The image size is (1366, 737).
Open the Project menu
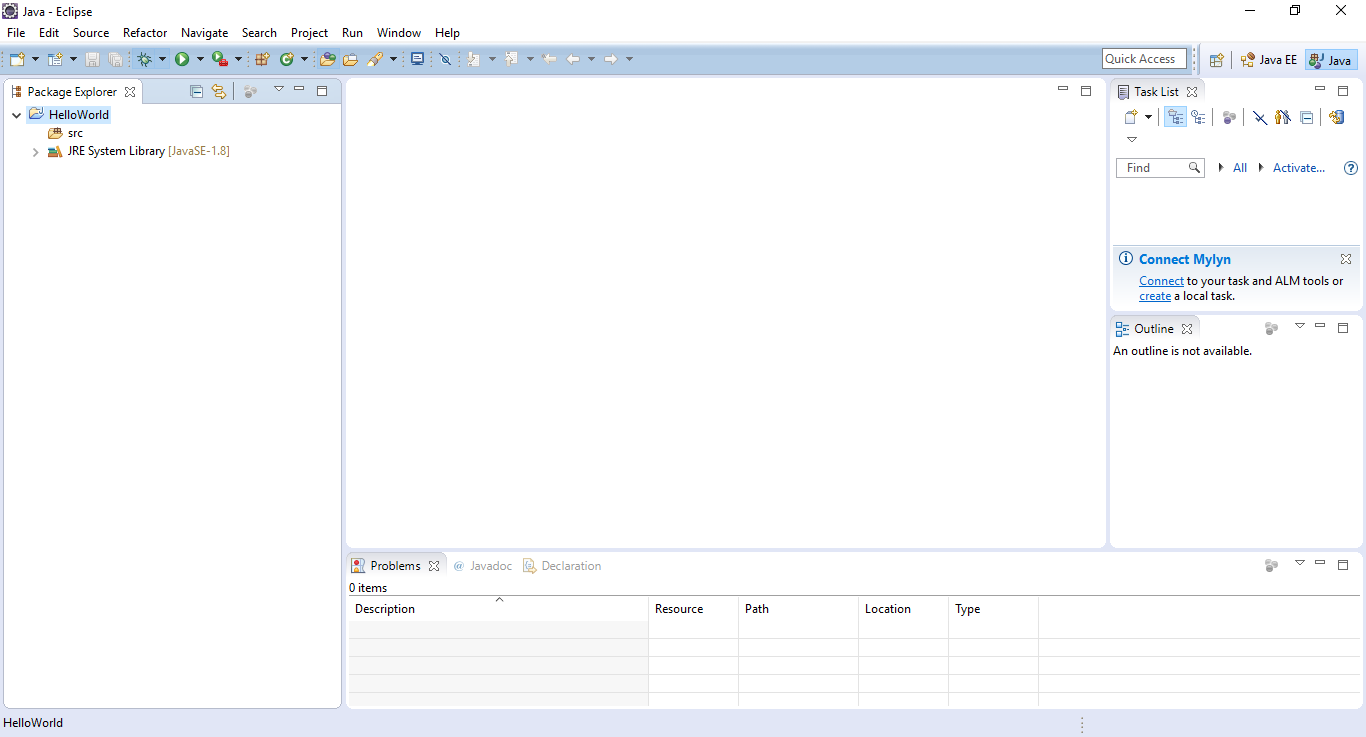309,33
